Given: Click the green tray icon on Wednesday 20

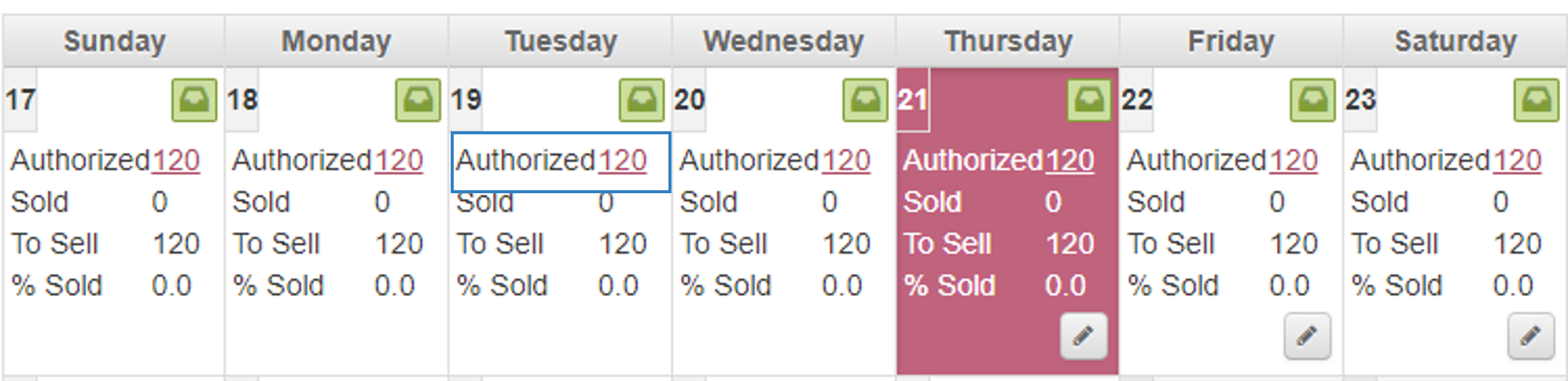Looking at the screenshot, I should point(866,100).
